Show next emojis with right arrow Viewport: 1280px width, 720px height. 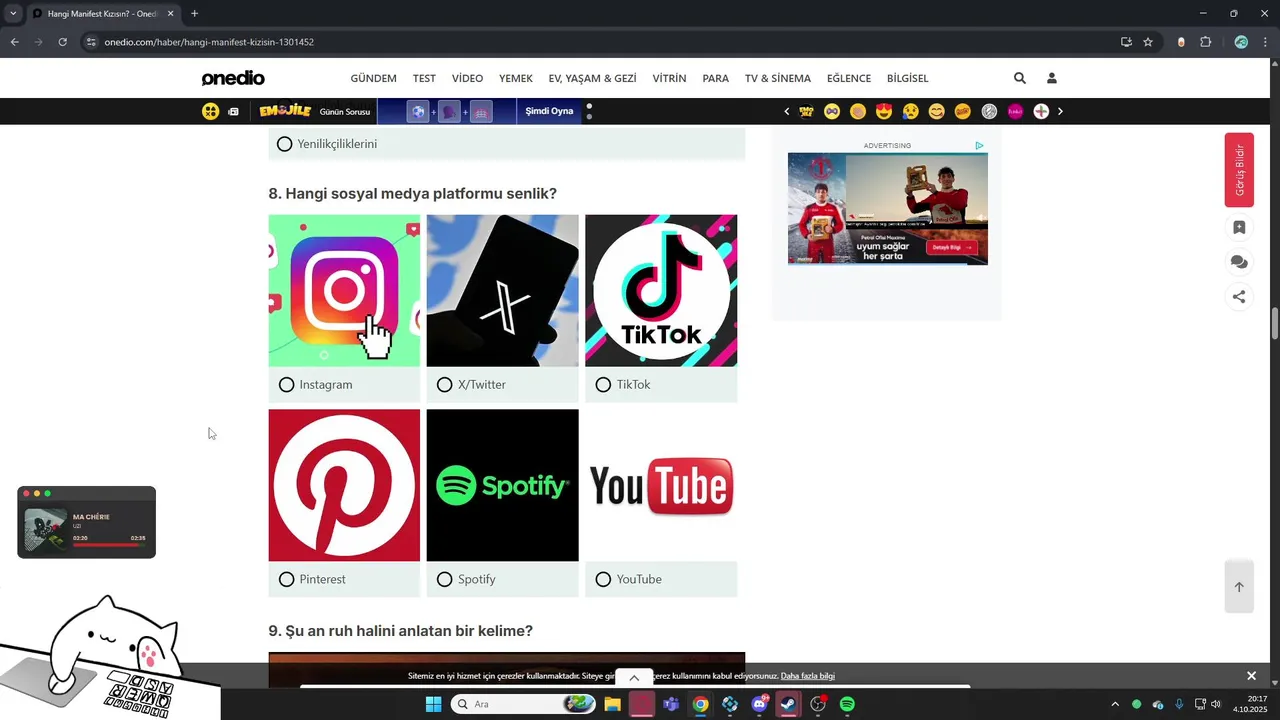[x=1060, y=111]
